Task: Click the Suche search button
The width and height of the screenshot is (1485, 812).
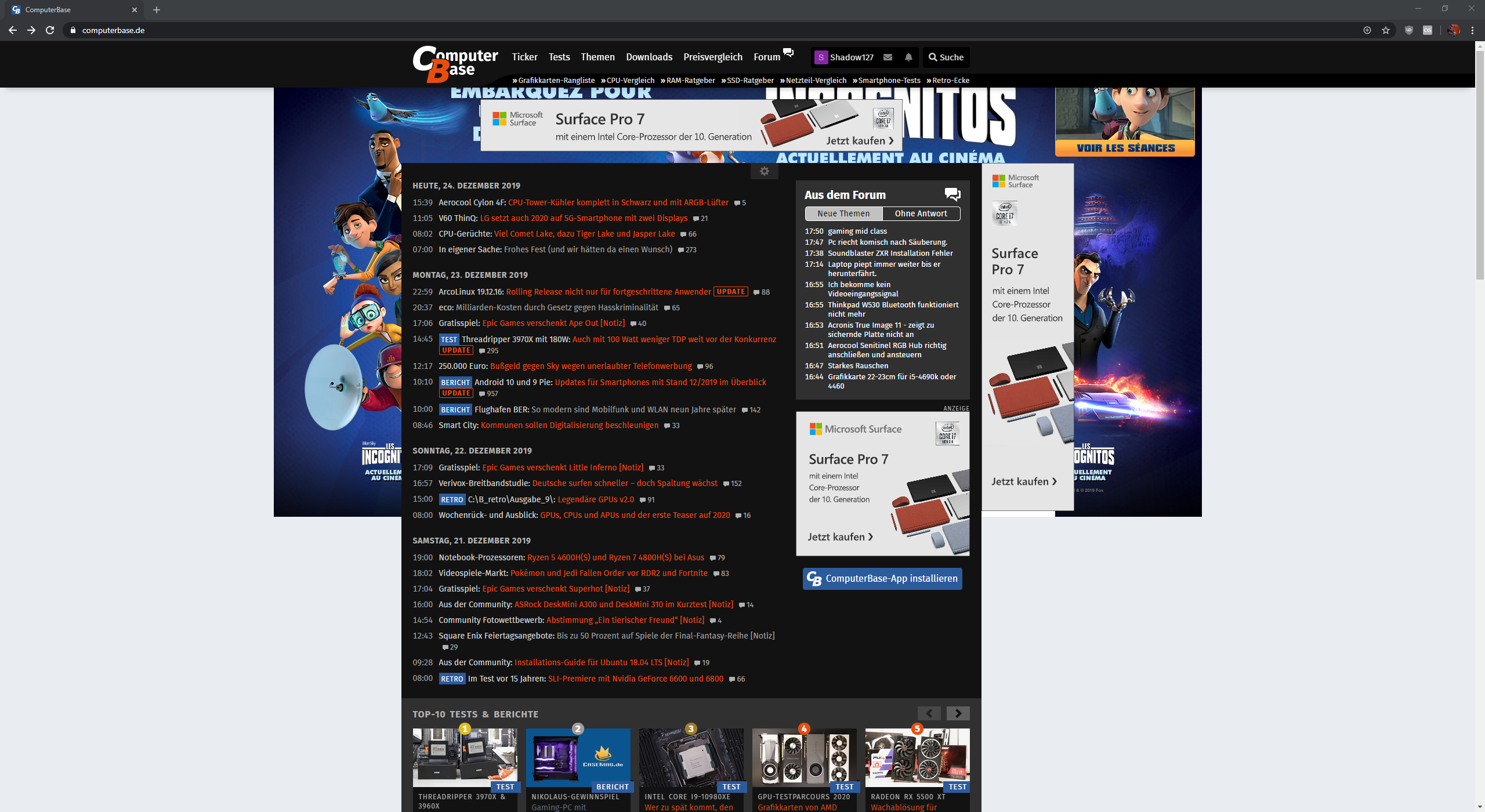Action: pos(946,57)
